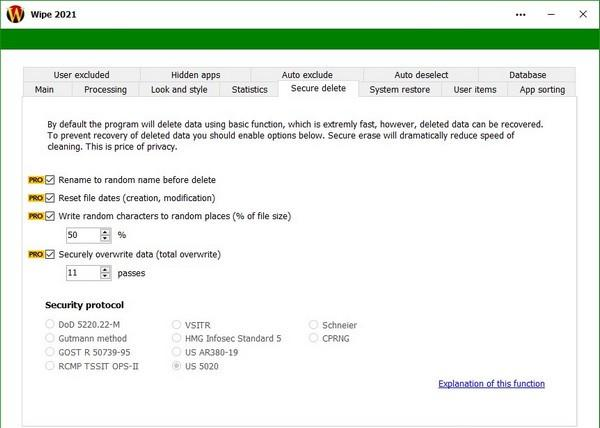Viewport: 600px width, 428px height.
Task: Go to the Statistics tab
Action: click(x=249, y=90)
